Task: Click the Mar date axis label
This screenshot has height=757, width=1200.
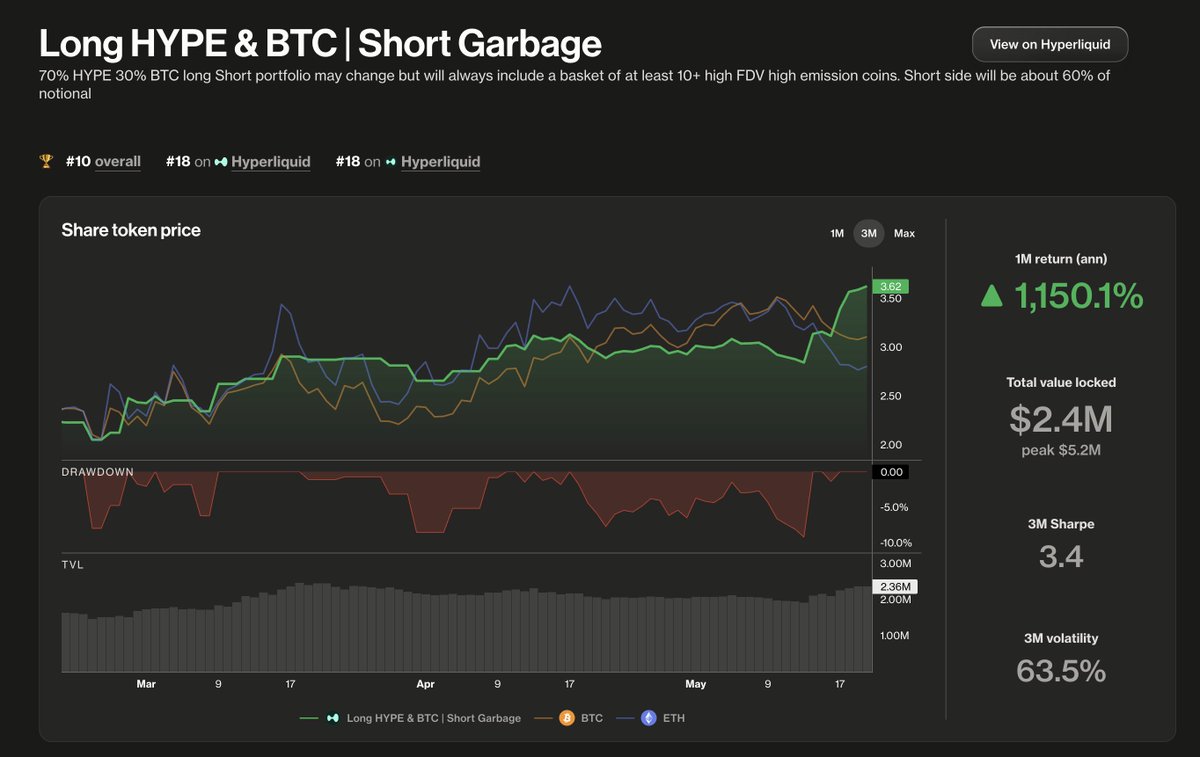Action: tap(146, 684)
